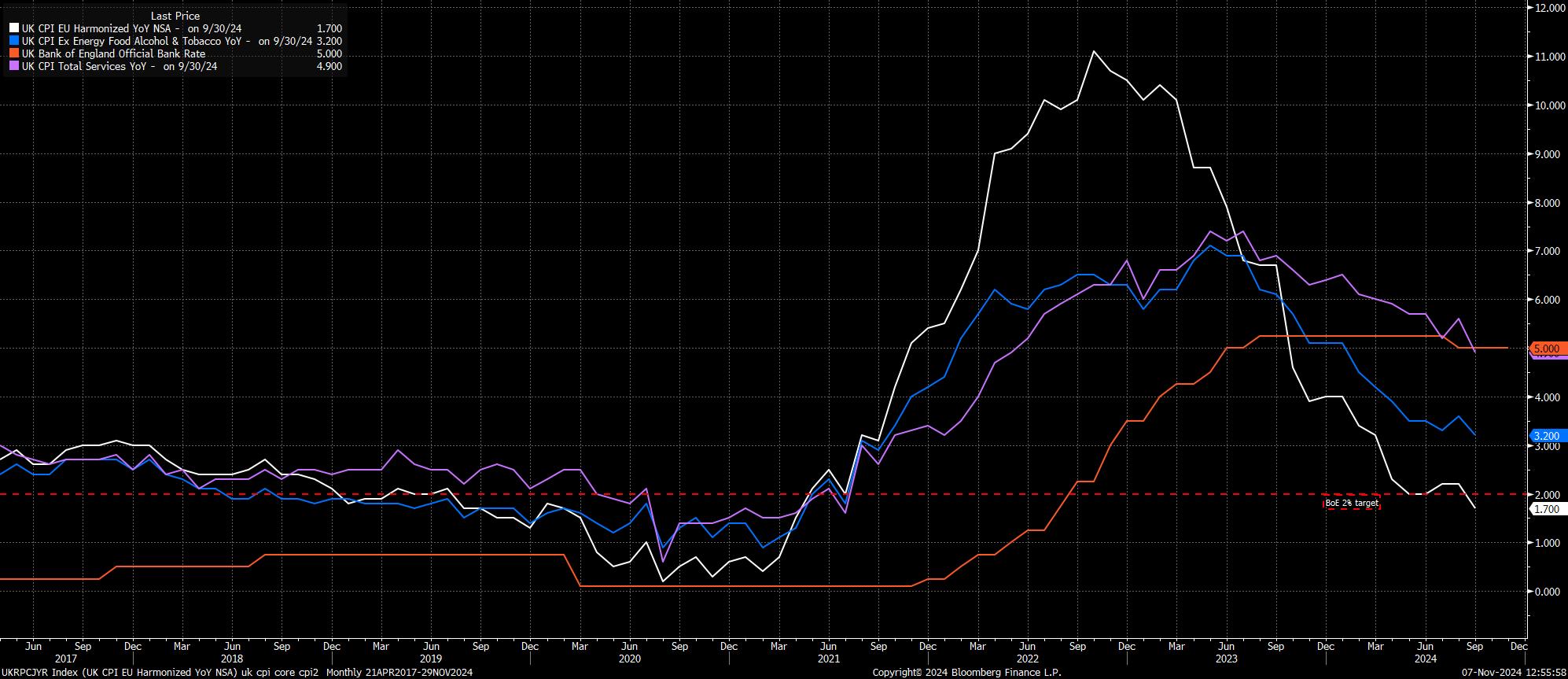Click the 0.000 y-axis label
This screenshot has height=679, width=1568.
(1548, 592)
